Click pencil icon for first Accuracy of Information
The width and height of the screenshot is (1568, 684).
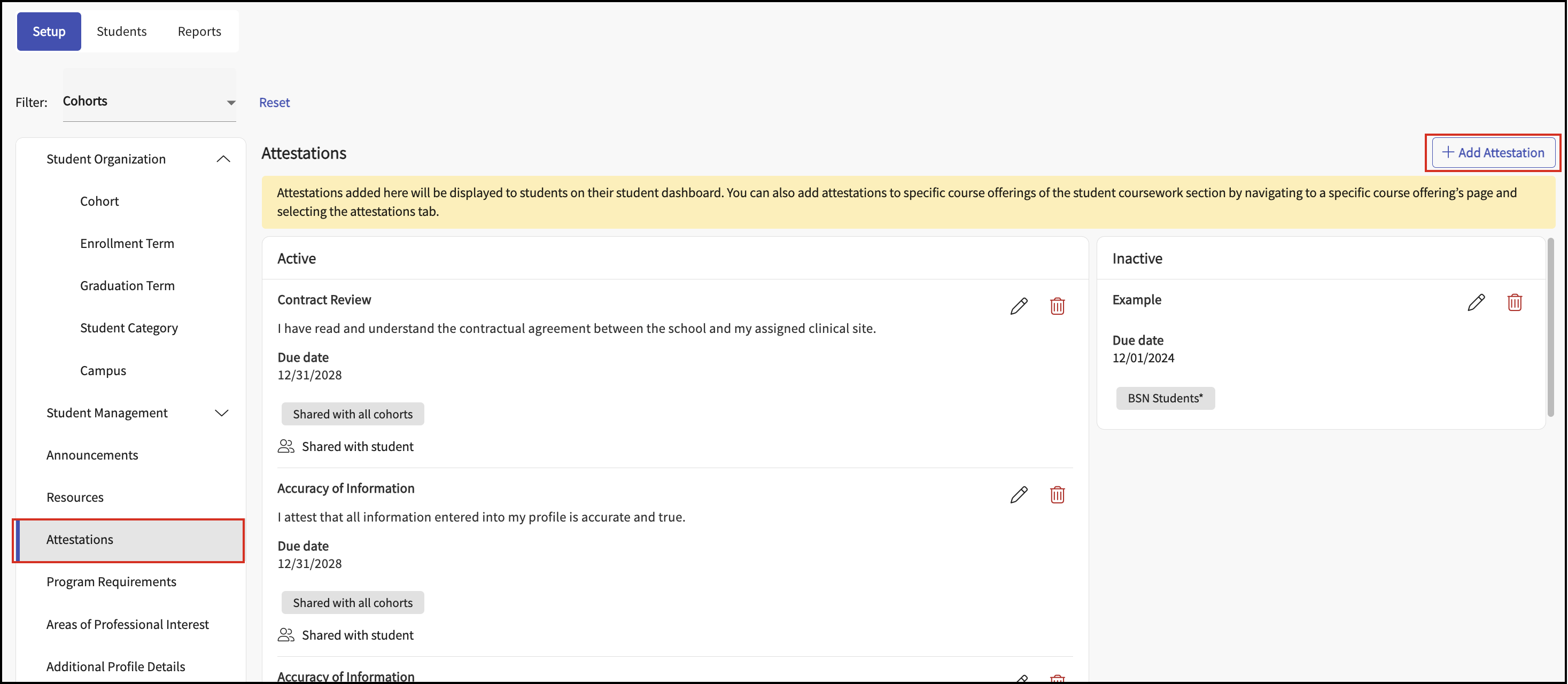pyautogui.click(x=1019, y=494)
